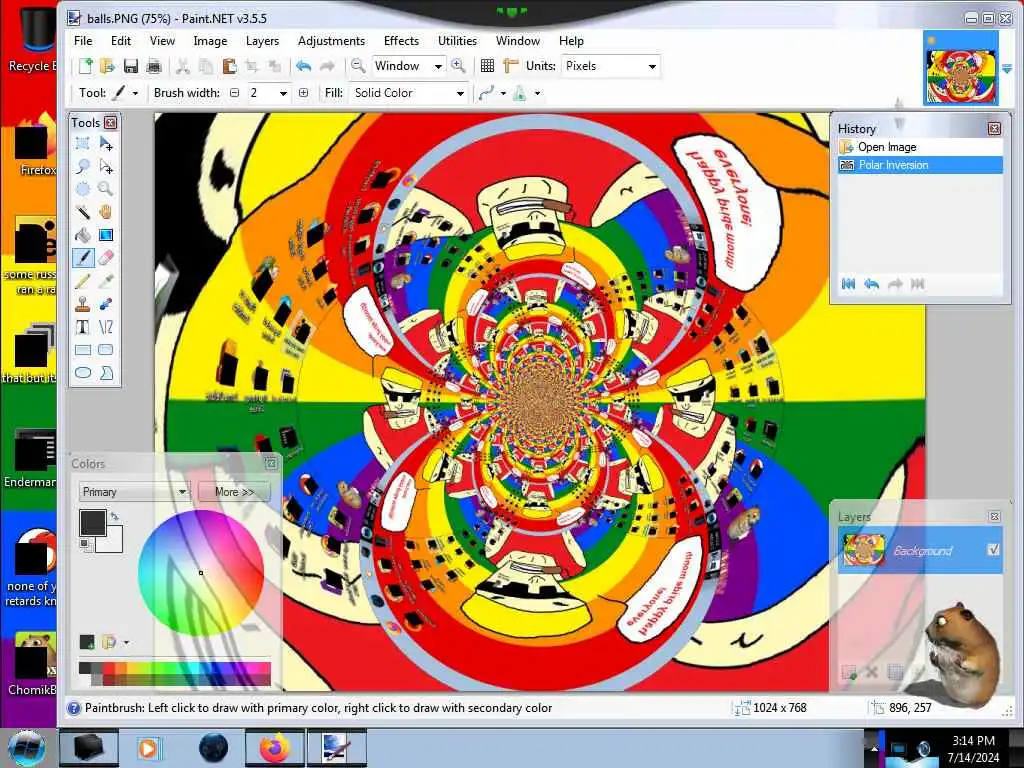
Task: Select the Line/Curve tool
Action: click(106, 327)
